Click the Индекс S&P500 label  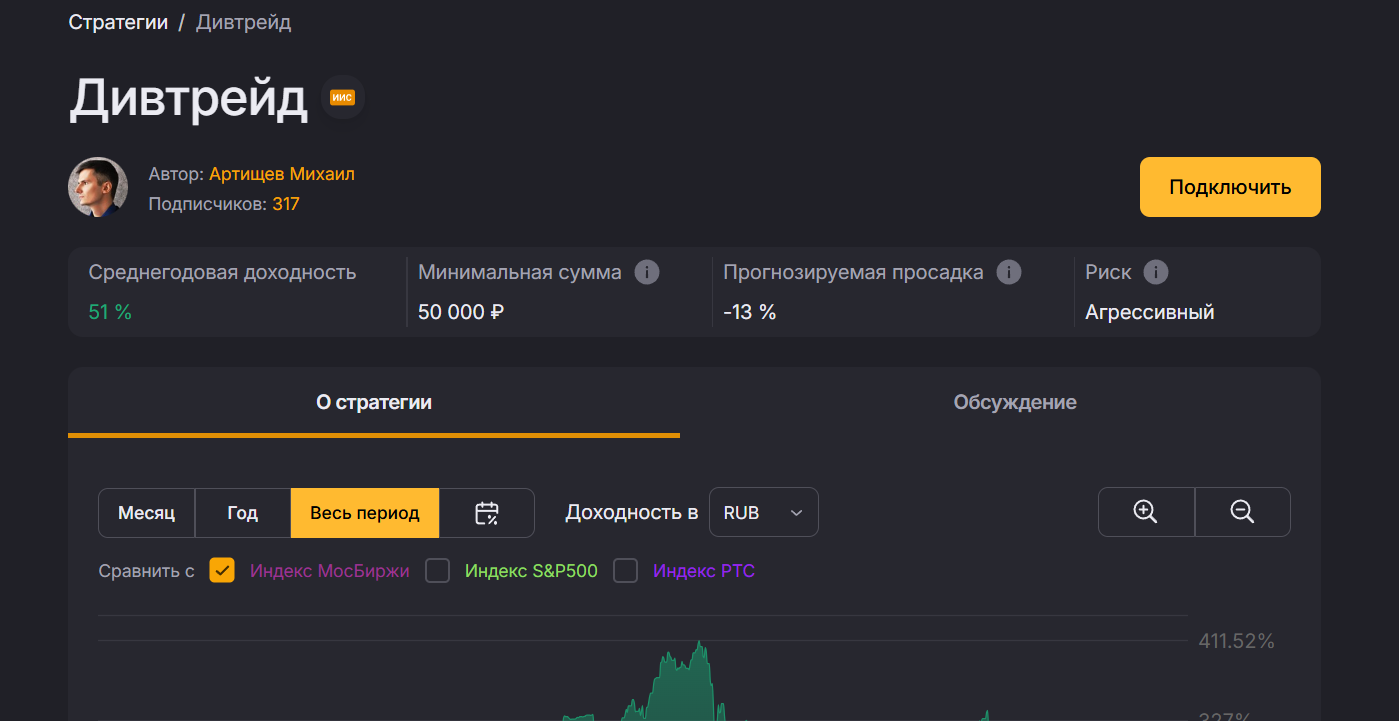click(x=531, y=571)
